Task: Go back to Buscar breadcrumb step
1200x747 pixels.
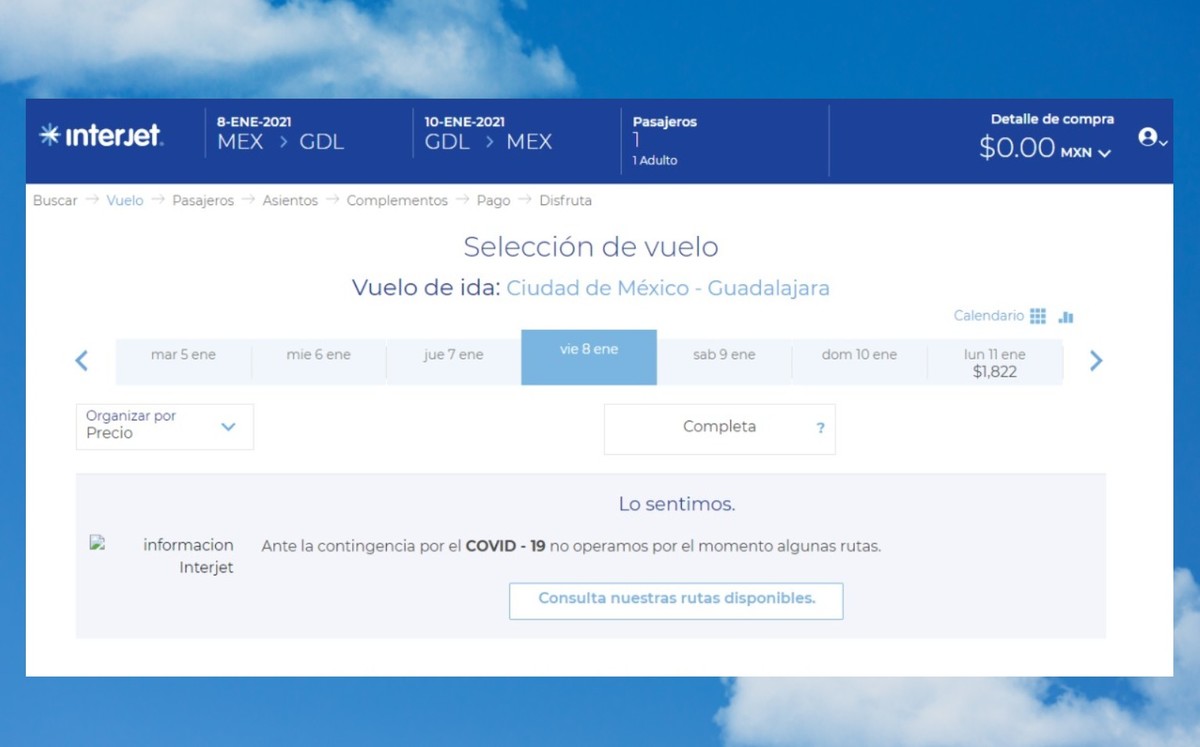Action: (x=55, y=201)
